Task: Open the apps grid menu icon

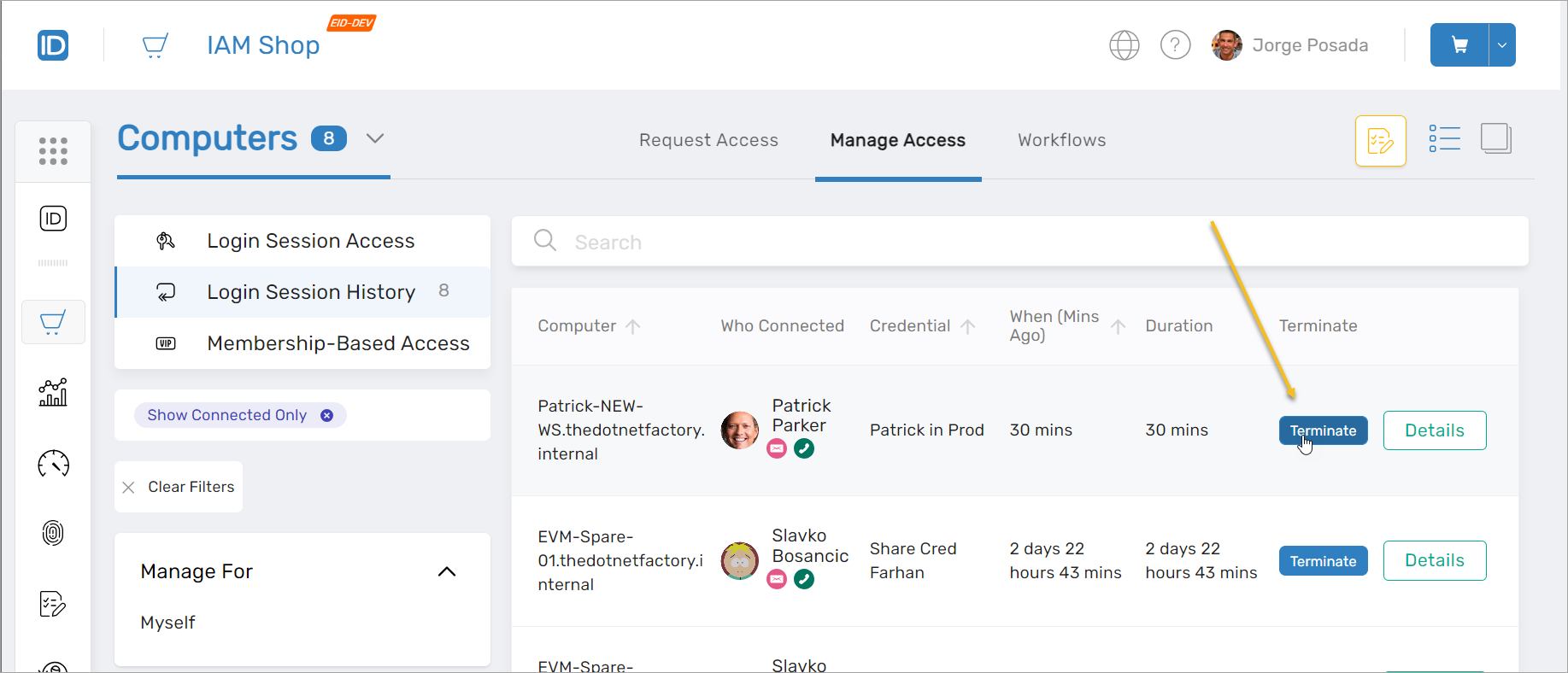Action: click(53, 151)
